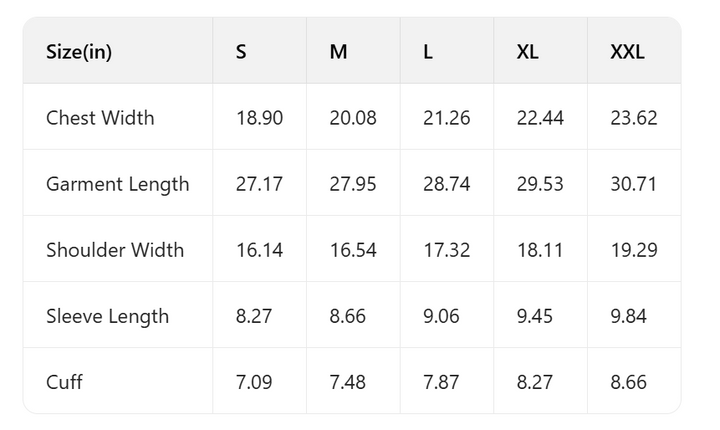Click the Chest Width row label
Image resolution: width=720 pixels, height=430 pixels.
[100, 118]
